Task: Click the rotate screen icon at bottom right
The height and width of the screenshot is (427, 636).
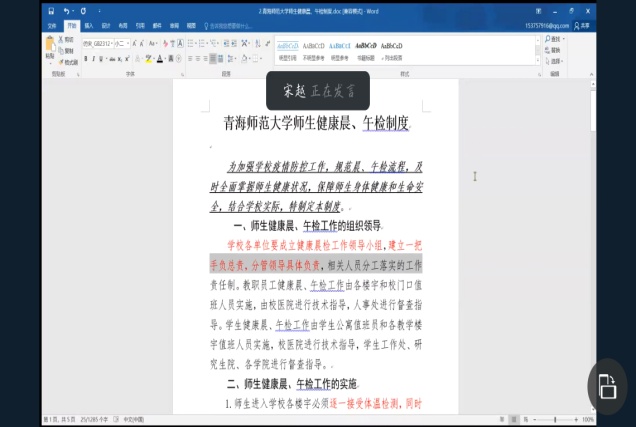Action: click(606, 386)
